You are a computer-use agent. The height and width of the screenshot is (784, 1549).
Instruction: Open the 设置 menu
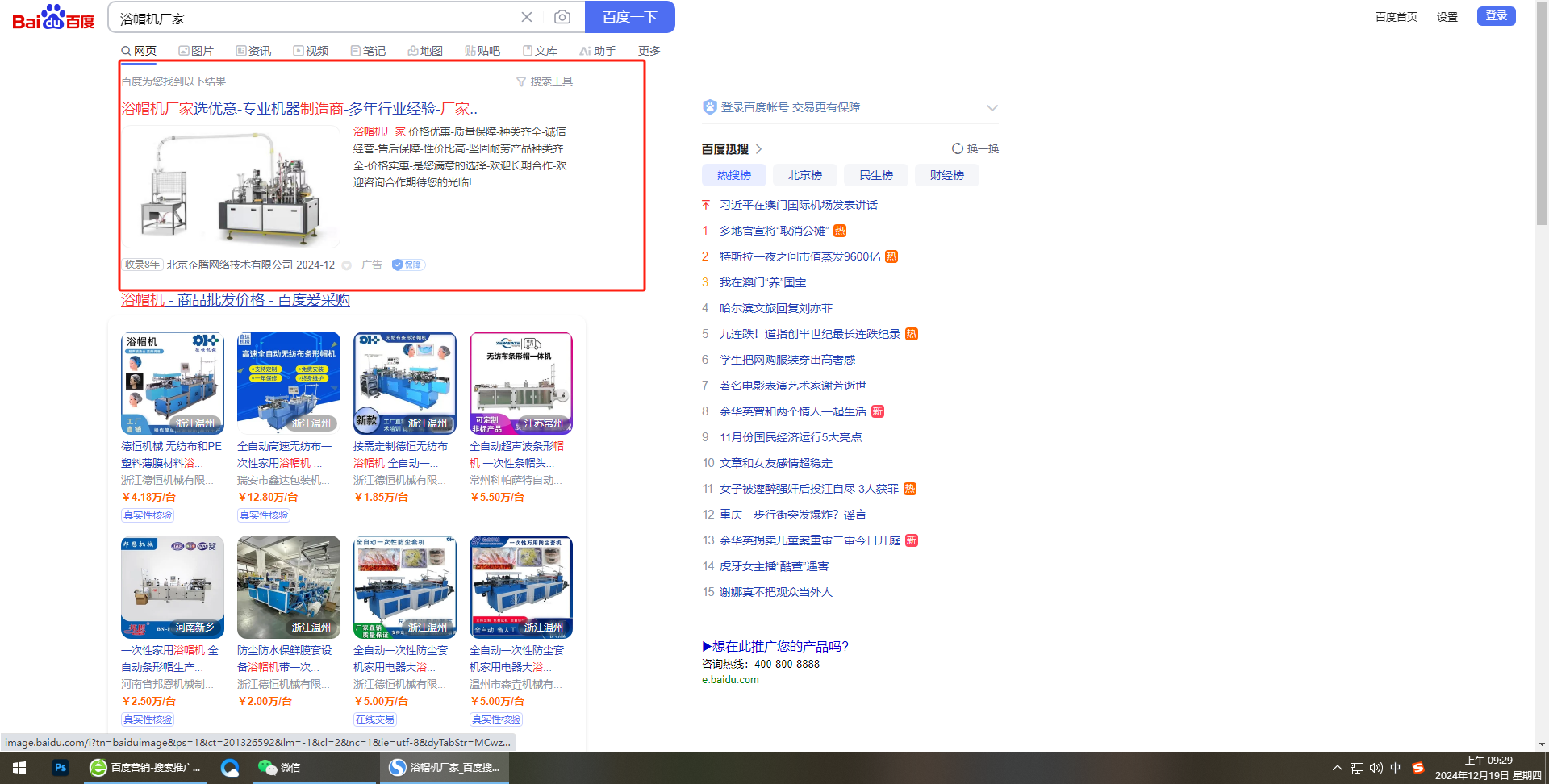(x=1447, y=17)
